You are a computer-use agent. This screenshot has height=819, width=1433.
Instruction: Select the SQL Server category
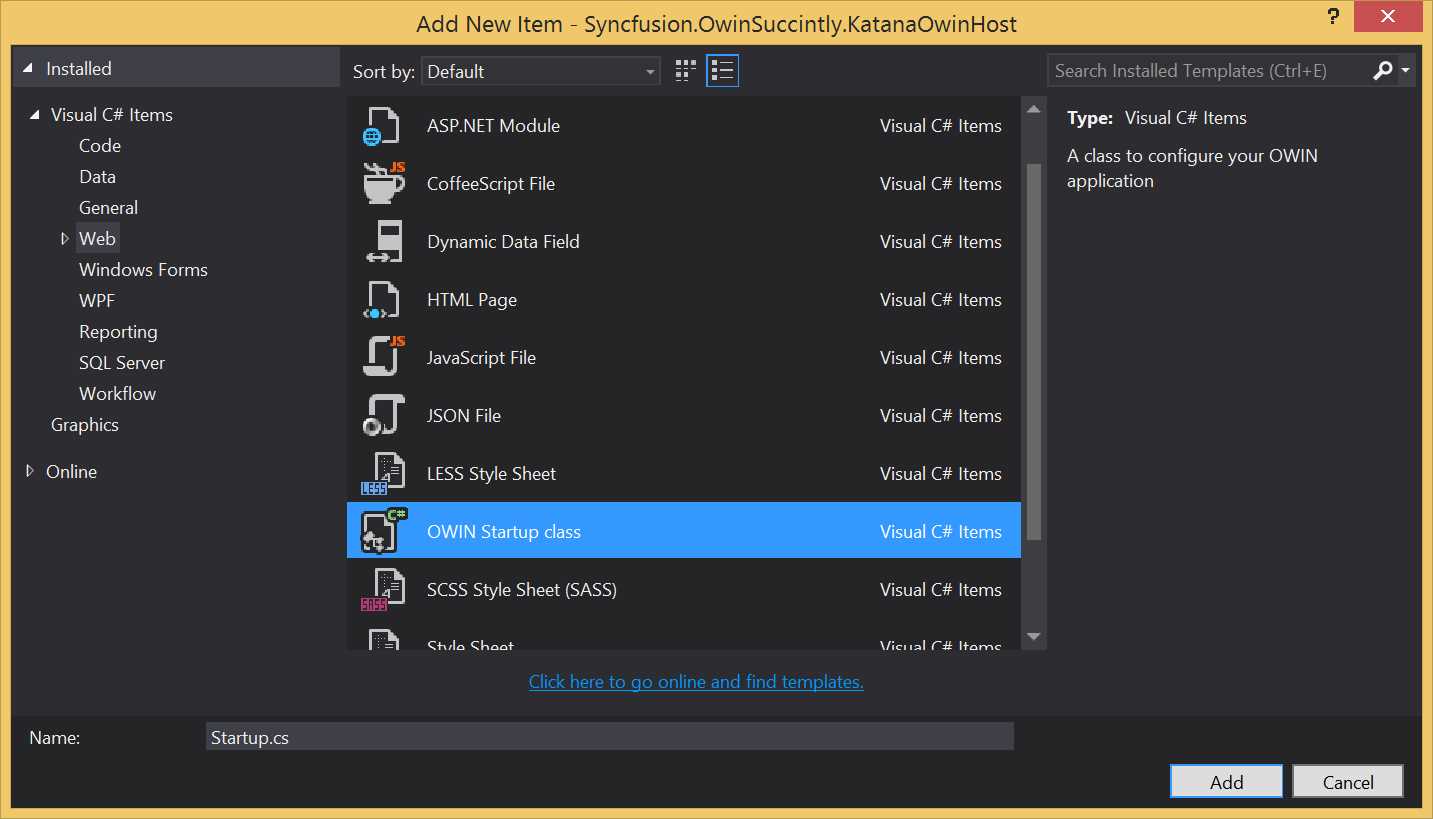coord(122,363)
